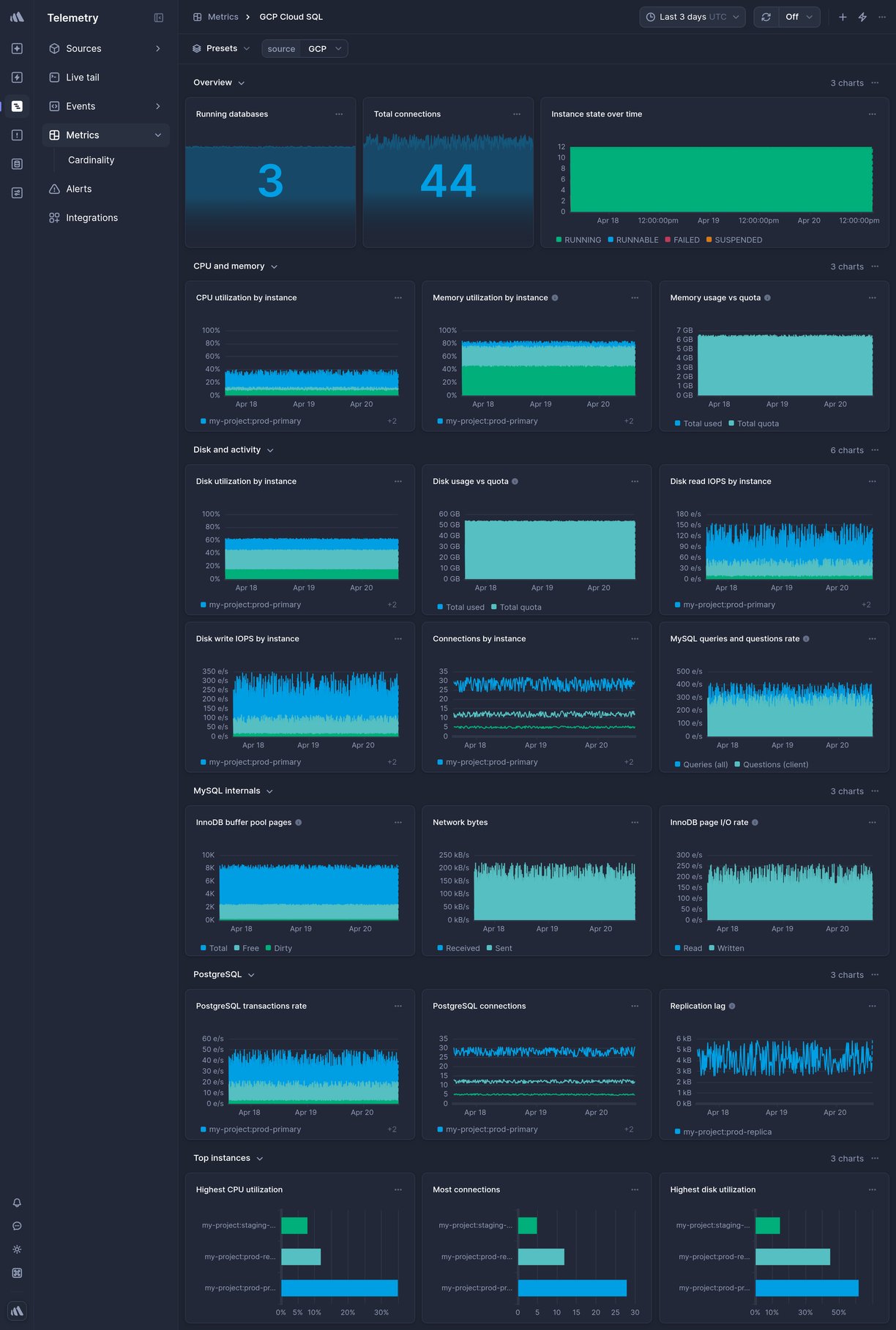Toggle Total quota series in memory chart

(x=754, y=424)
